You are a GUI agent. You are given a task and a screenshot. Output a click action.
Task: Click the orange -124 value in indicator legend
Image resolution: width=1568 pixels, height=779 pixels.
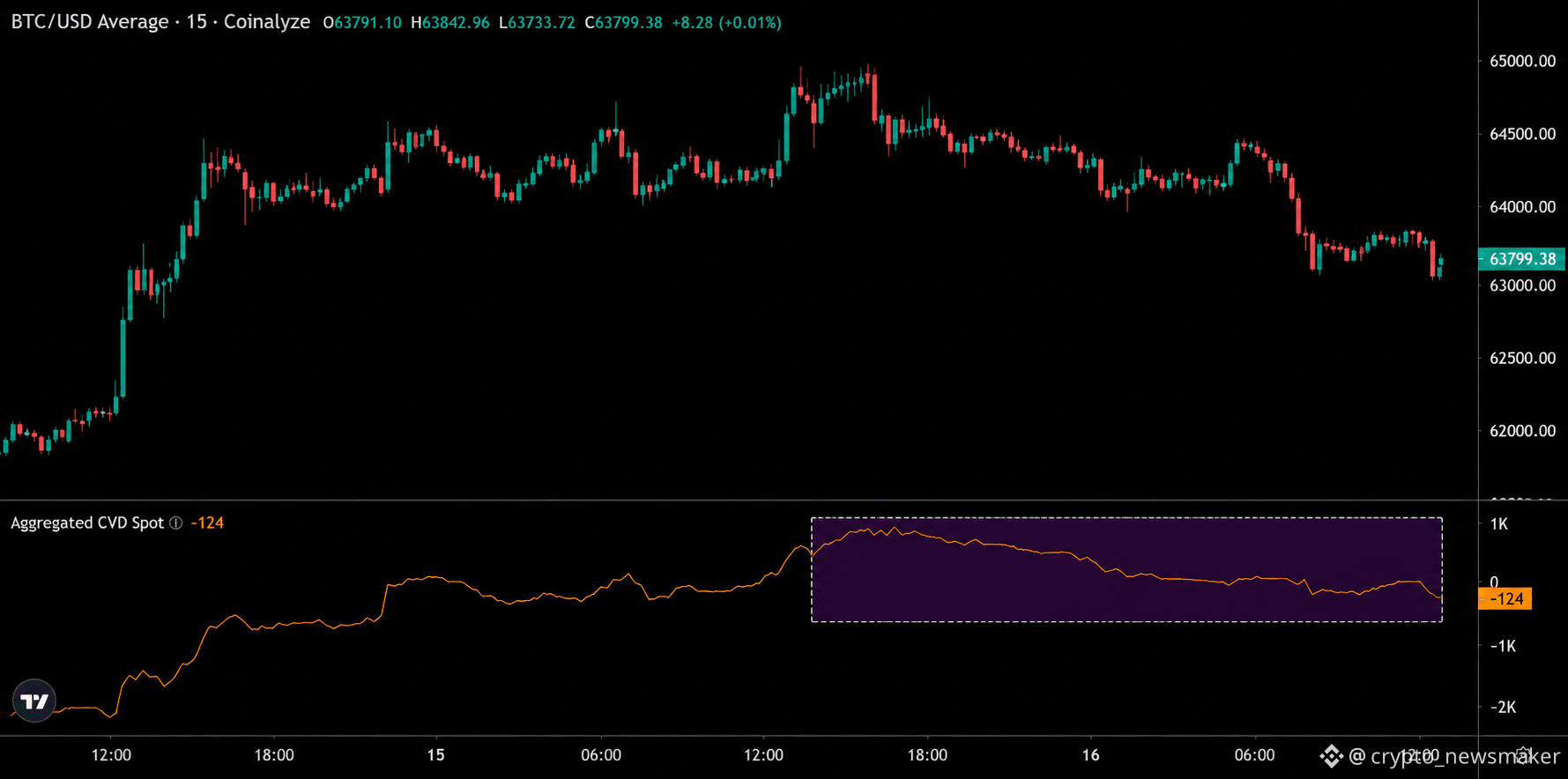207,523
